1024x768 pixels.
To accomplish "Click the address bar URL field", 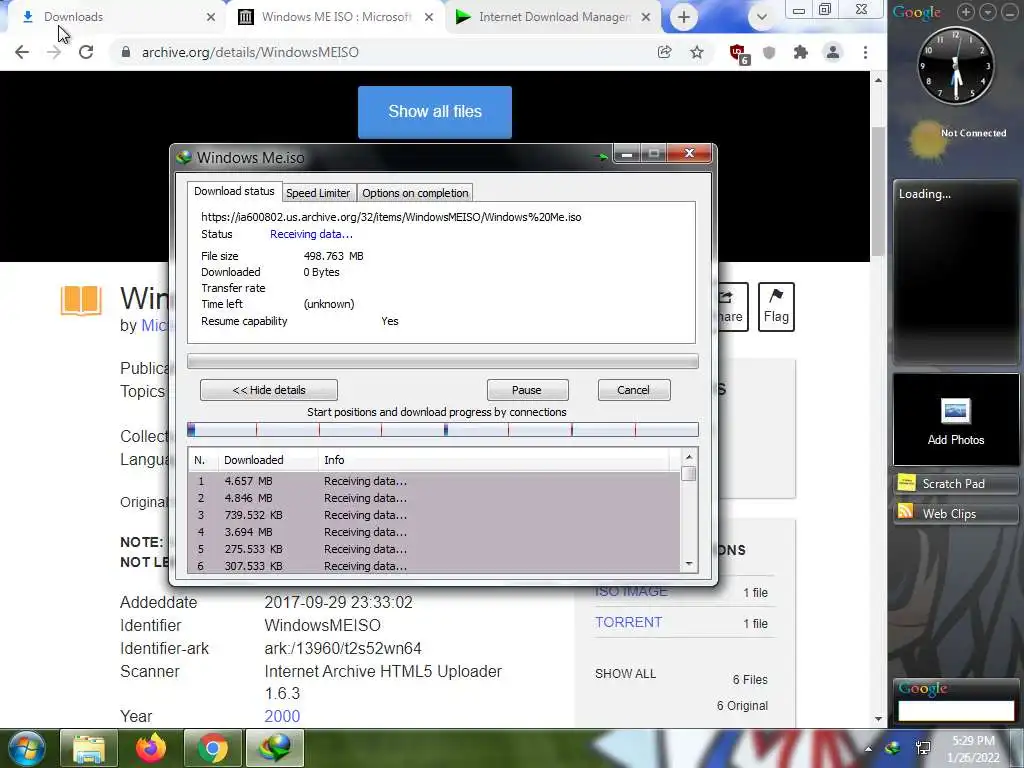I will pos(385,52).
